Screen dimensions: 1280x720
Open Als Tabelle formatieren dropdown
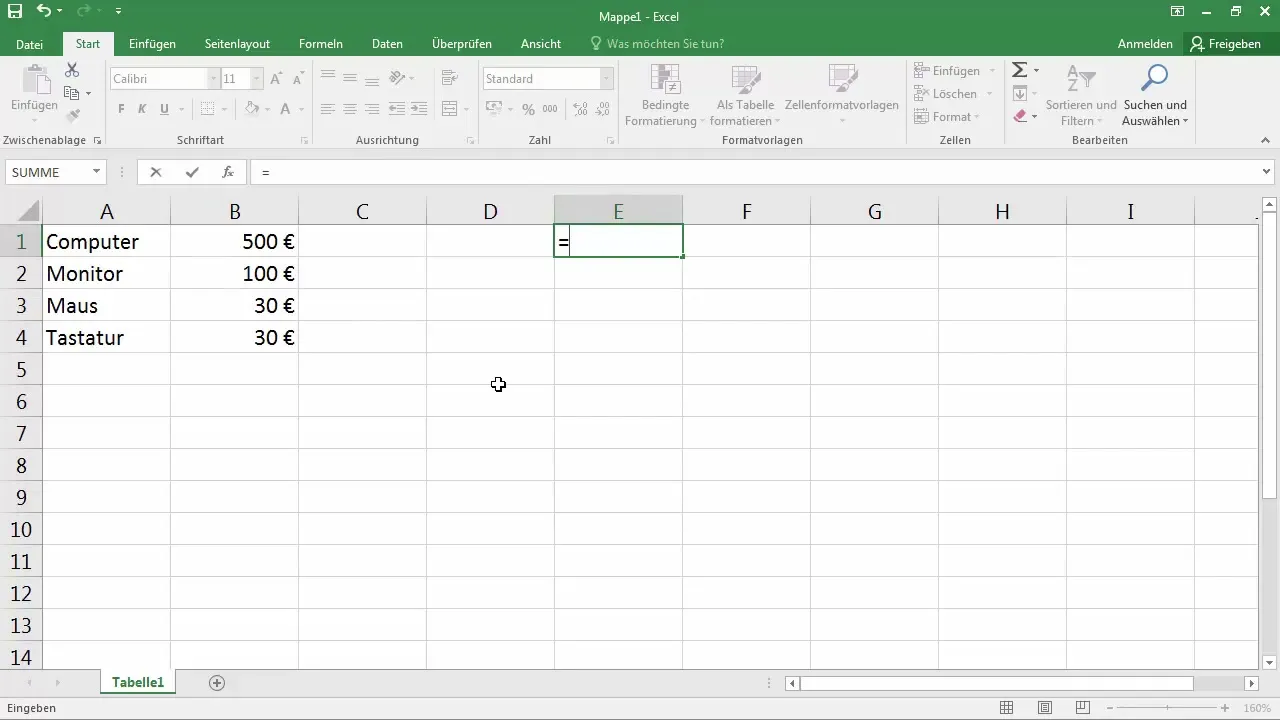(x=745, y=95)
